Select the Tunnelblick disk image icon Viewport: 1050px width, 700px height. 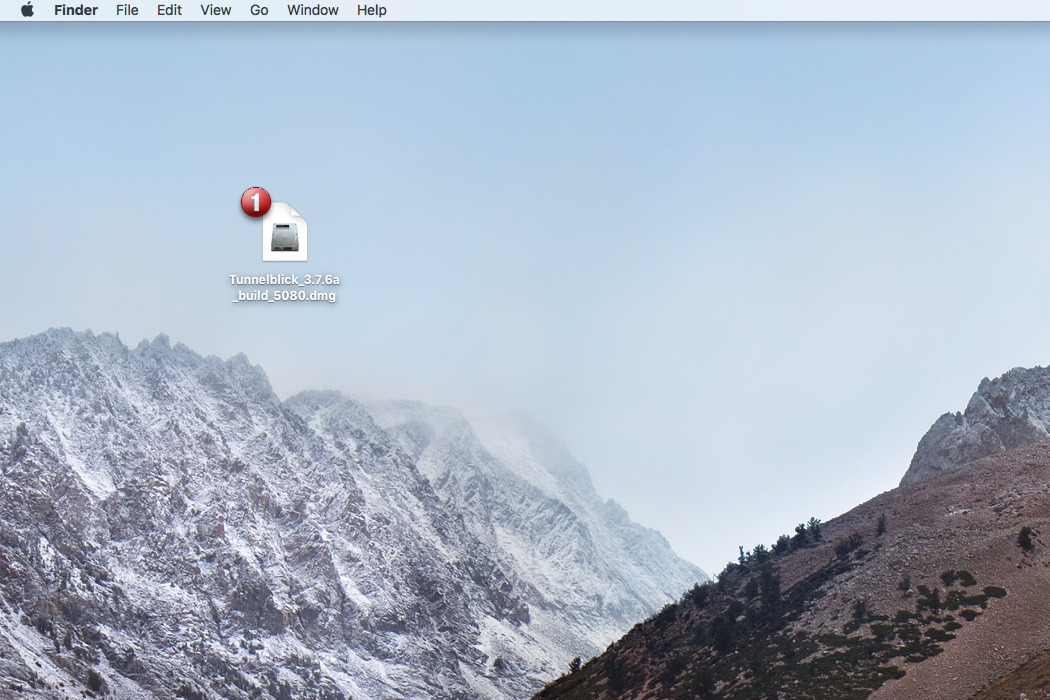click(285, 232)
